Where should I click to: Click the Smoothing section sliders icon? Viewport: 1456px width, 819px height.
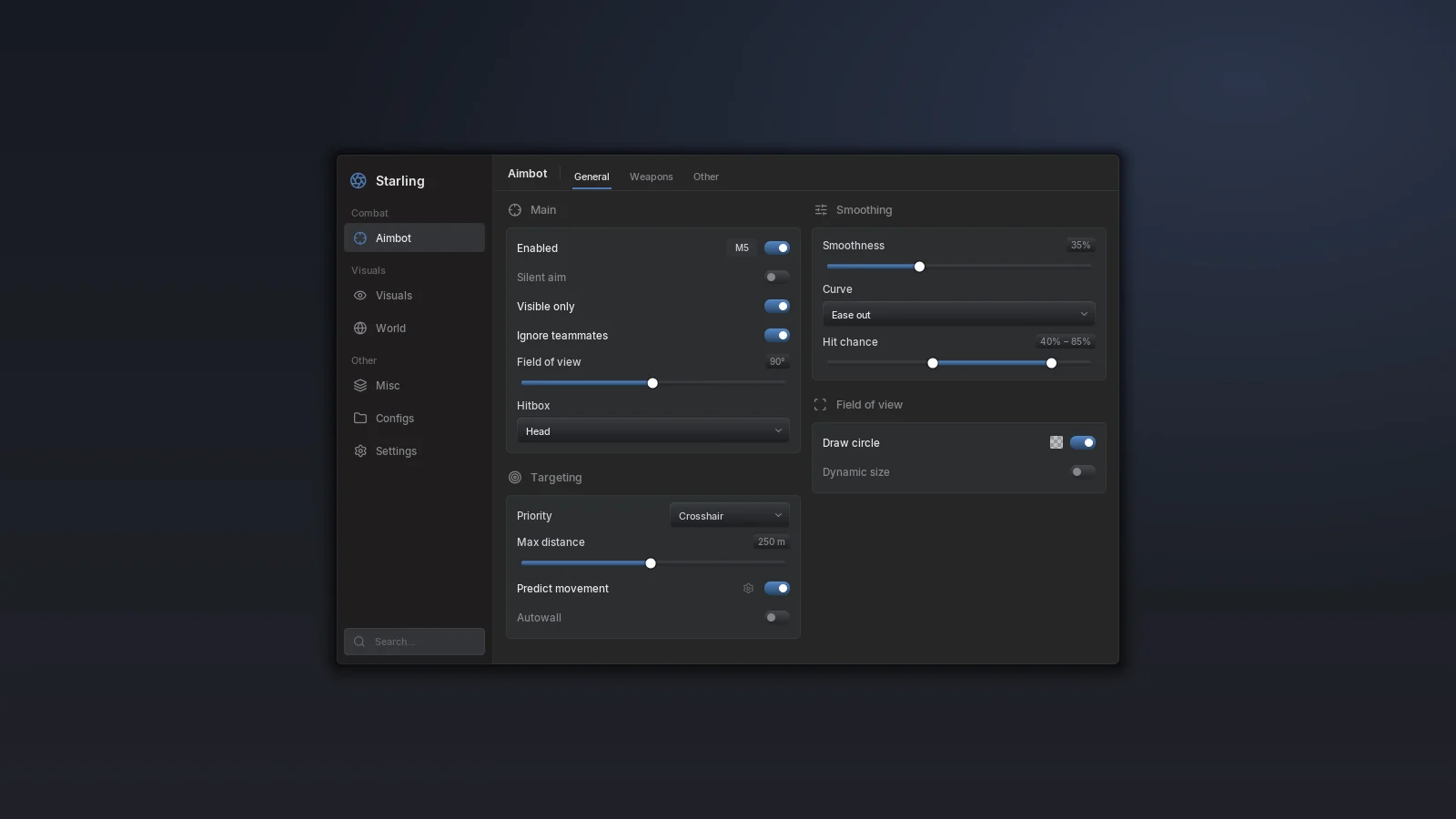tap(821, 210)
